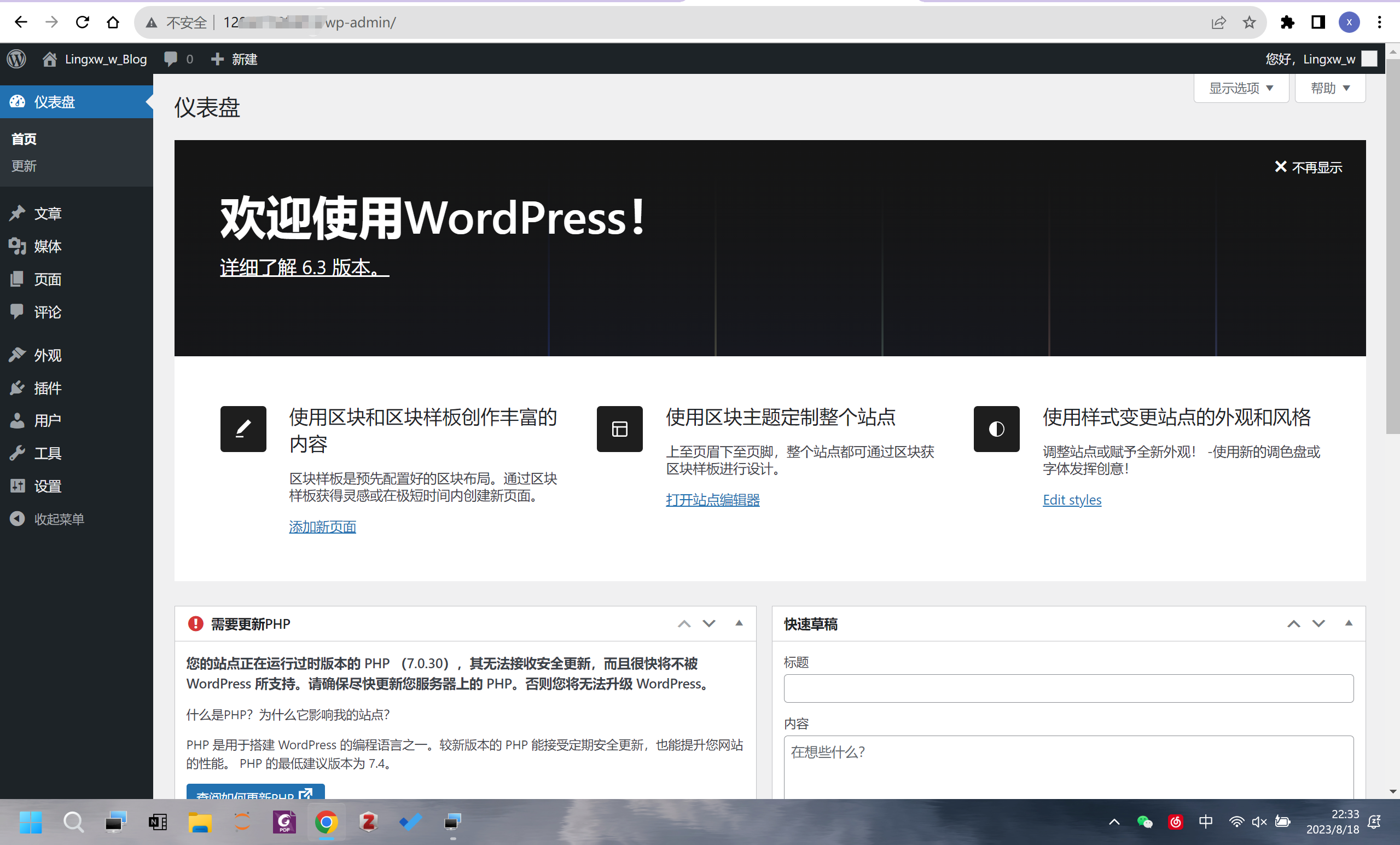Image resolution: width=1400 pixels, height=845 pixels.
Task: Open File Explorer from taskbar
Action: coord(200,821)
